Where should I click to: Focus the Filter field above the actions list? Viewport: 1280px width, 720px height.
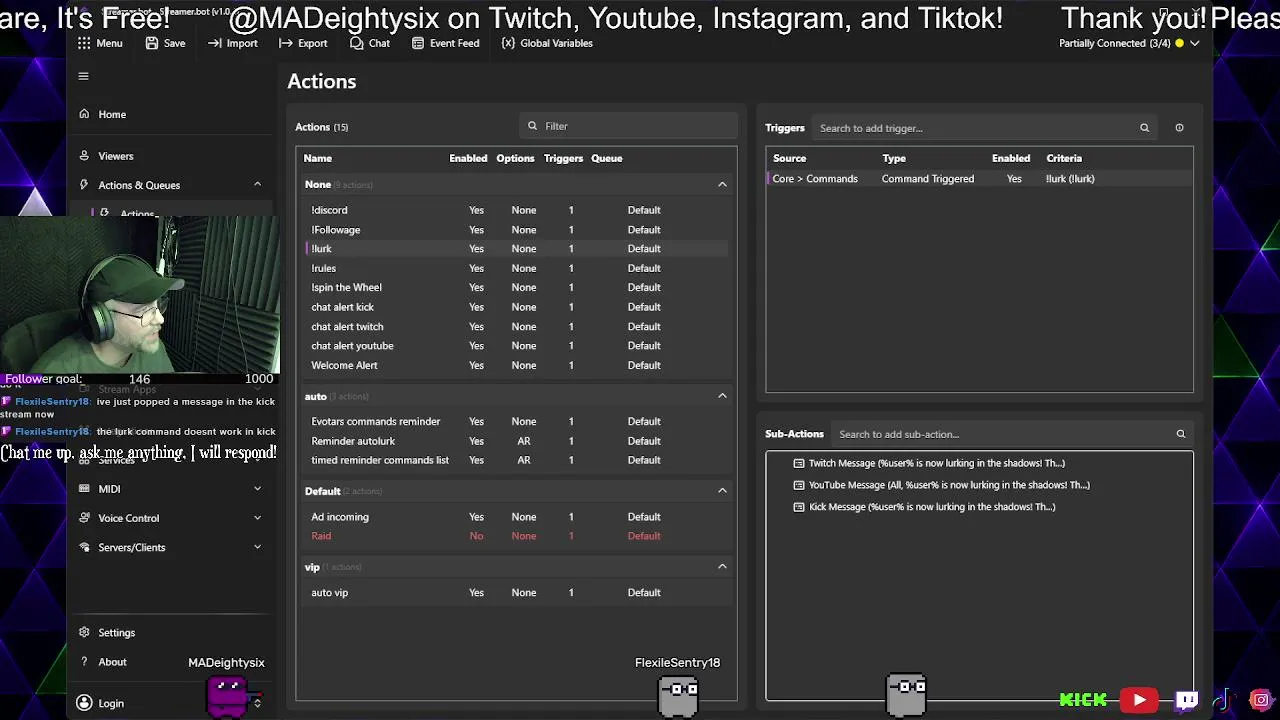[629, 126]
